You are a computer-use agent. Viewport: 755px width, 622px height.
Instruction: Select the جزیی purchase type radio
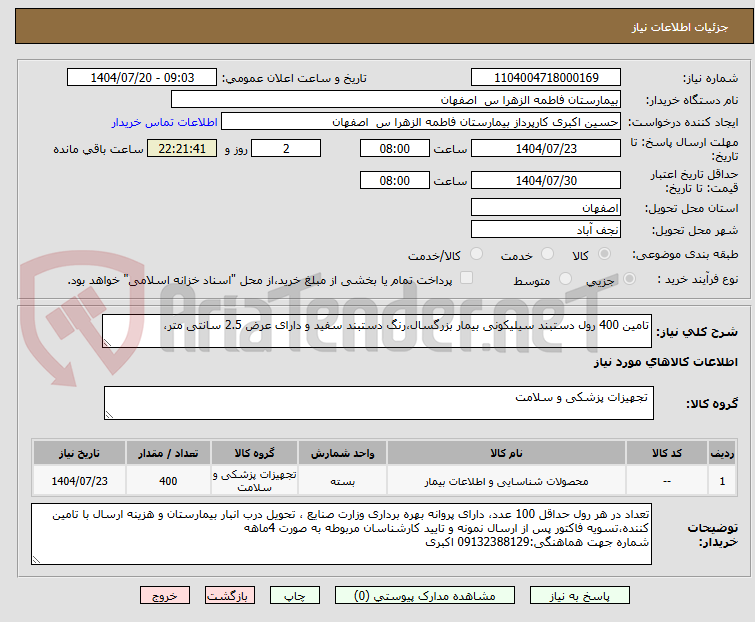tap(629, 279)
